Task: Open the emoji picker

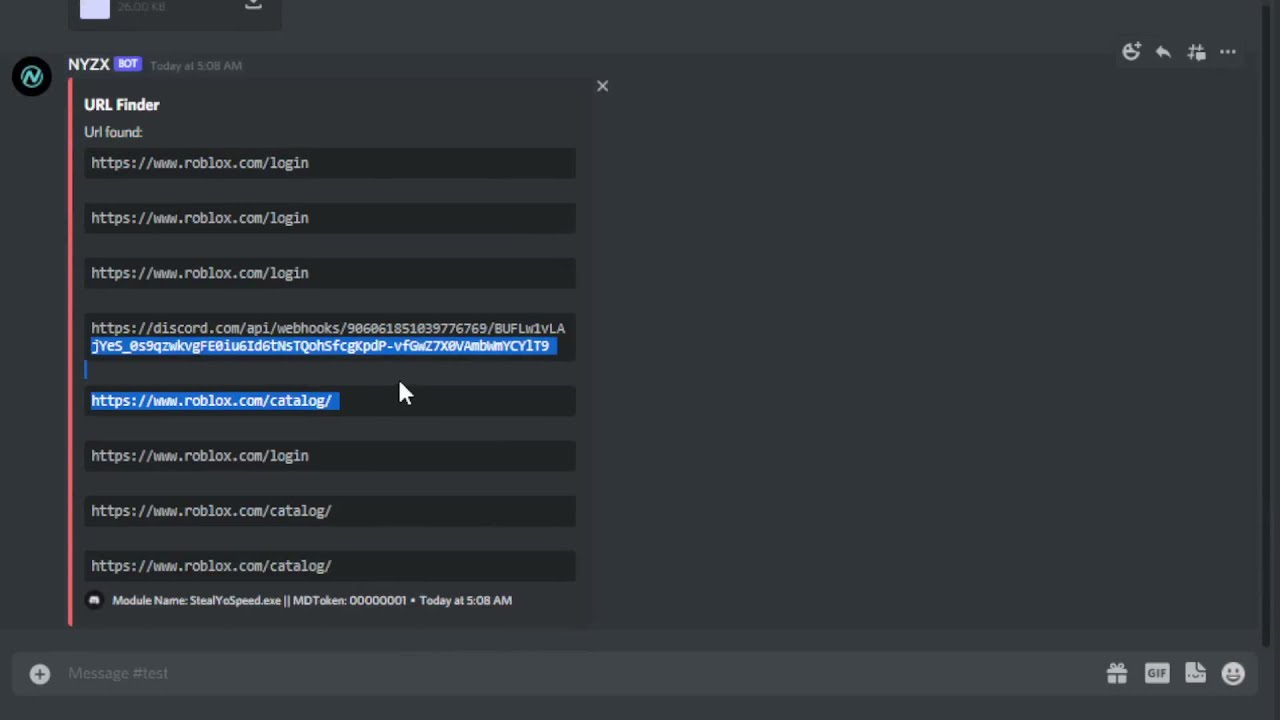Action: 1233,674
